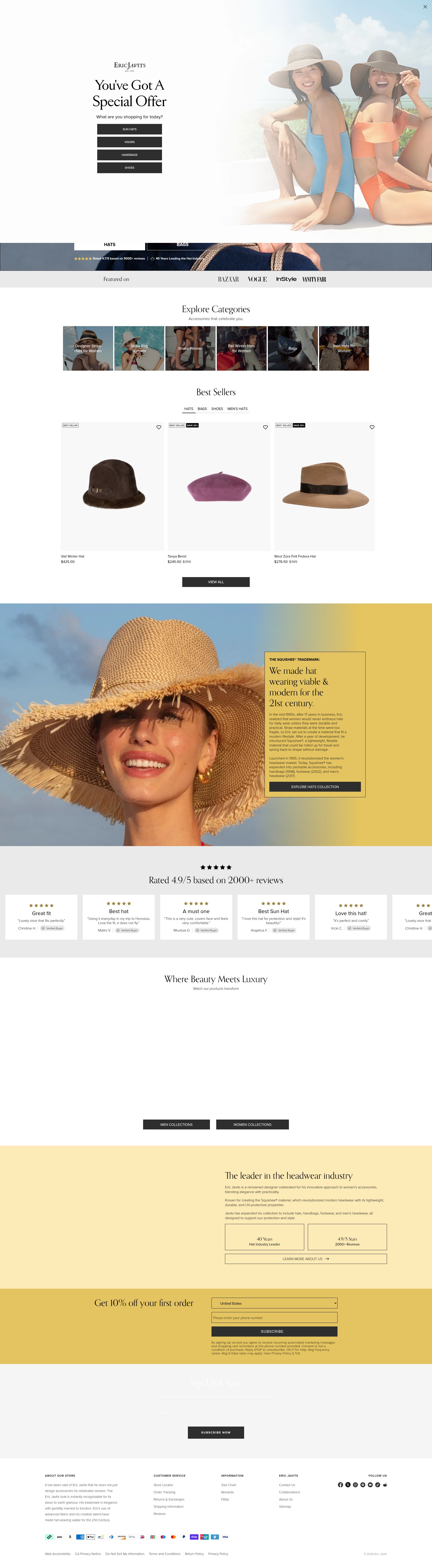
Task: Click the Bazaar logo in Featured on
Action: click(x=229, y=279)
